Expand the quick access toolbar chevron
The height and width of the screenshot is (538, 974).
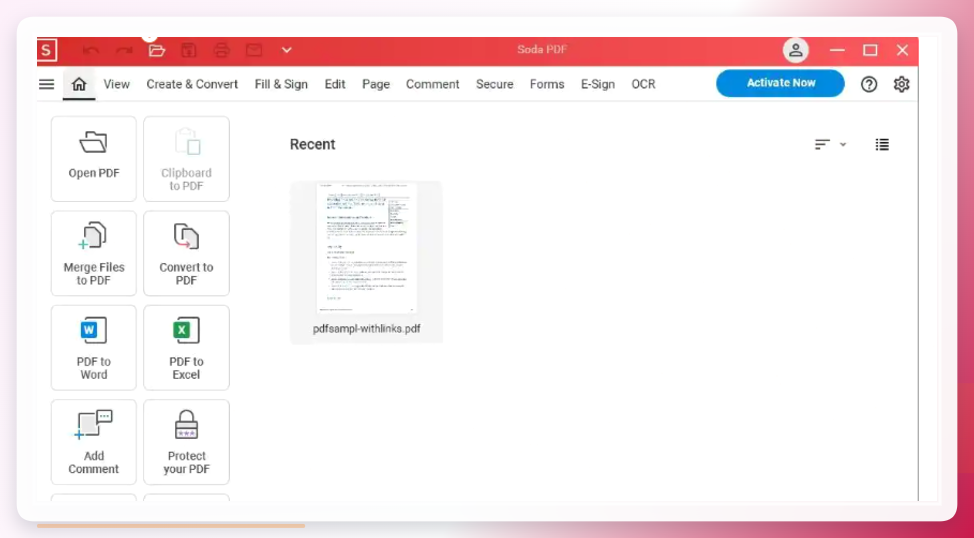tap(286, 50)
